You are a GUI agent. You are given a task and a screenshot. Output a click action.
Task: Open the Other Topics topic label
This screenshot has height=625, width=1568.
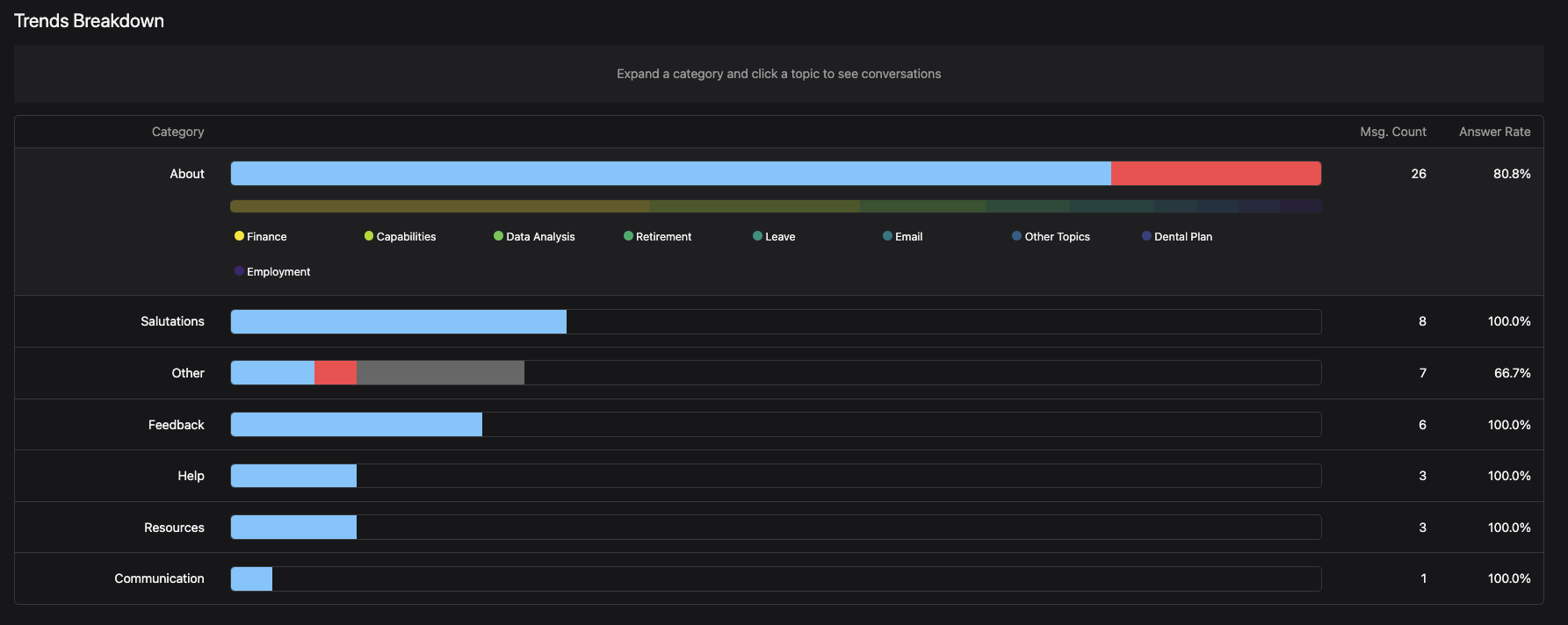coord(1057,237)
